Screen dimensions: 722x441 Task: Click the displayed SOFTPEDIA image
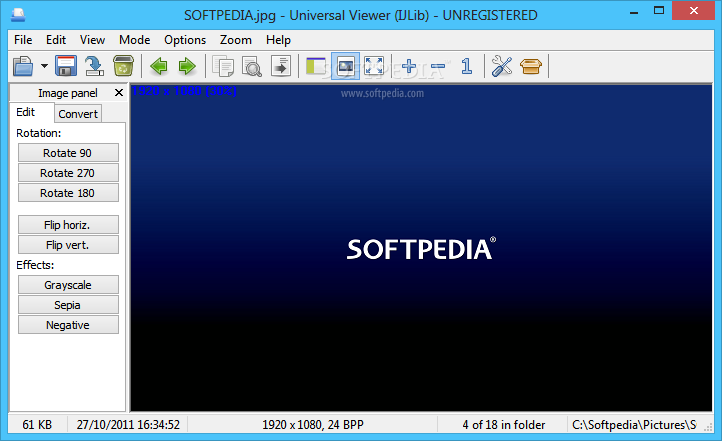pyautogui.click(x=421, y=248)
